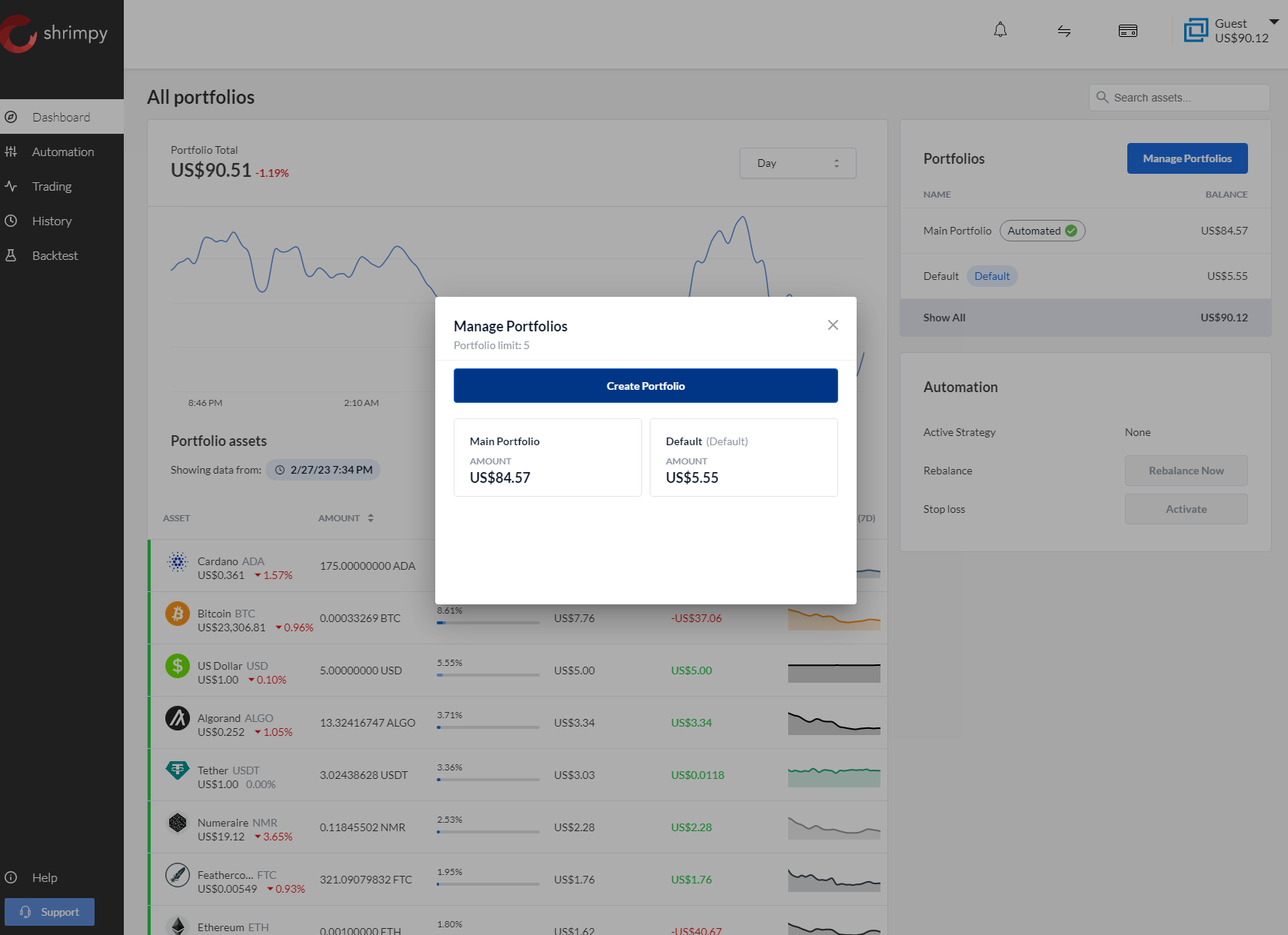
Task: Click the Help info icon
Action: point(11,877)
